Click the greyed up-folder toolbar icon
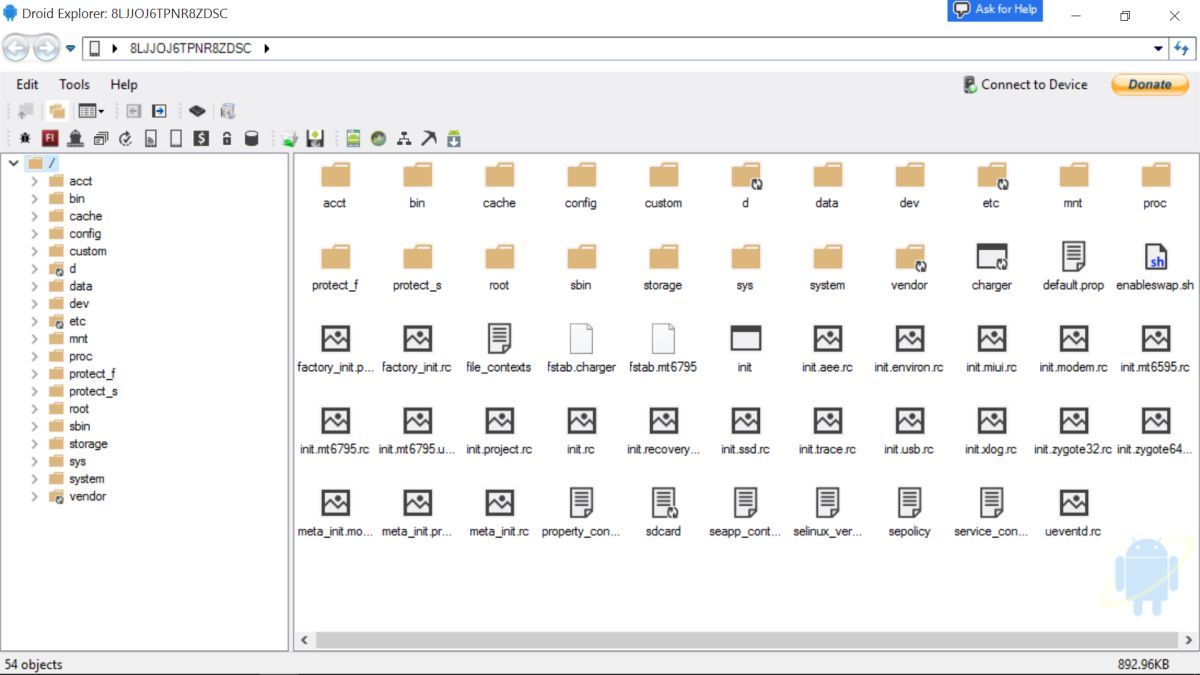The height and width of the screenshot is (675, 1200). point(26,111)
